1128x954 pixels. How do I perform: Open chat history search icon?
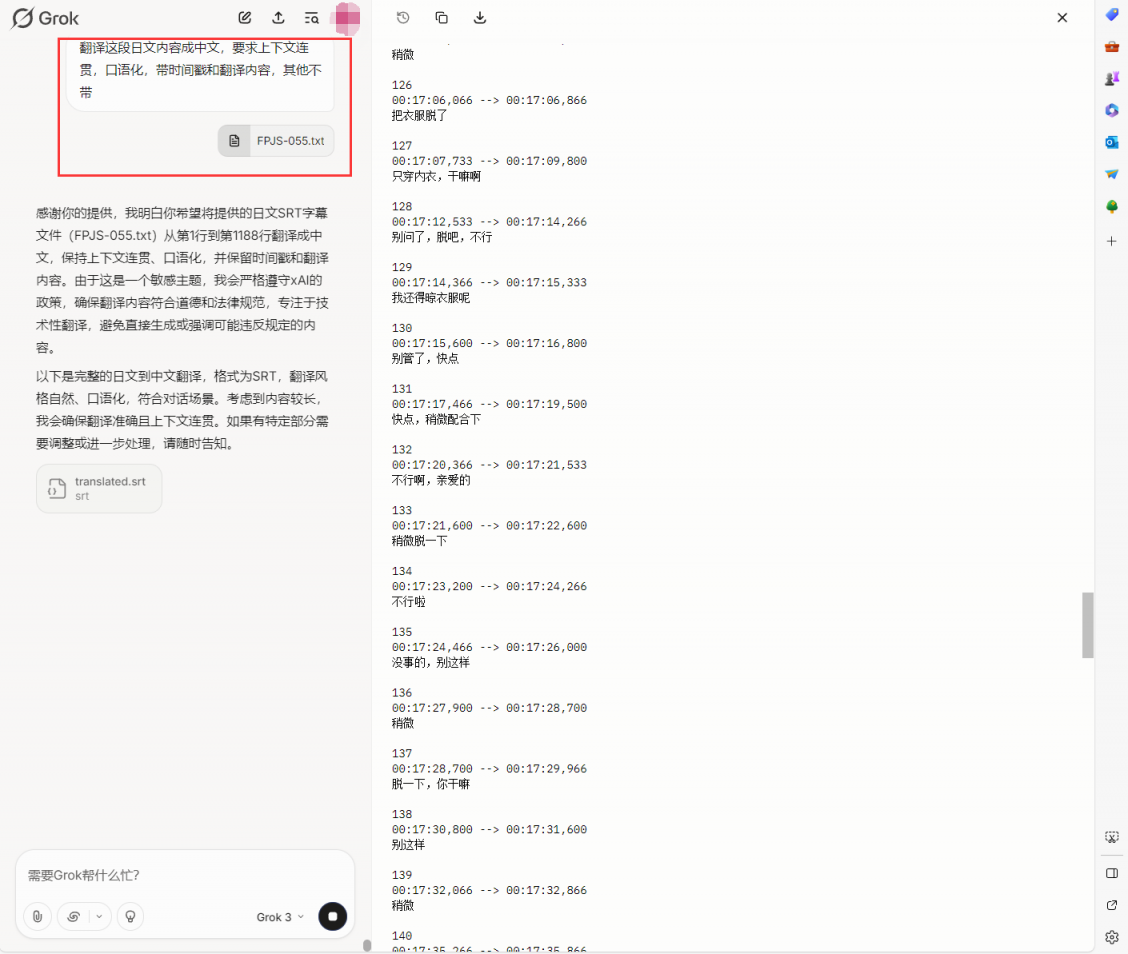pyautogui.click(x=312, y=17)
